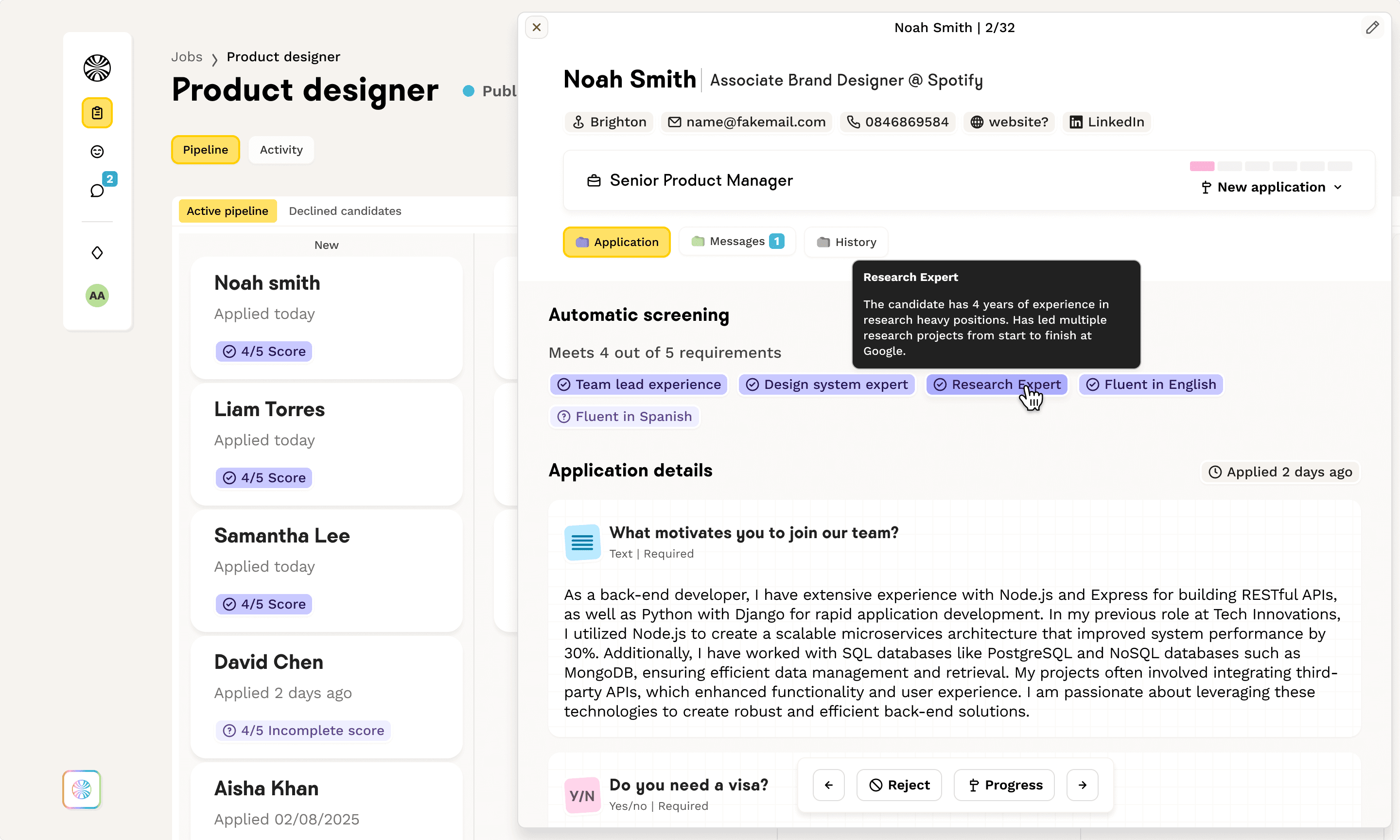Click the Design system expert requirement chip

coord(826,385)
